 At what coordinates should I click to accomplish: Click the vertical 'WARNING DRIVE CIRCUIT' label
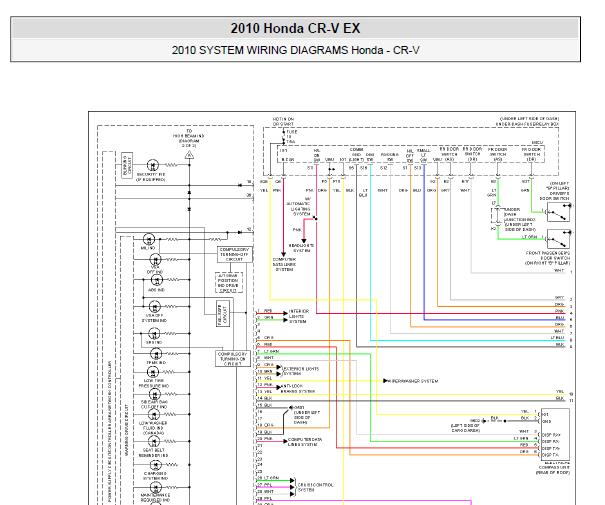127,430
